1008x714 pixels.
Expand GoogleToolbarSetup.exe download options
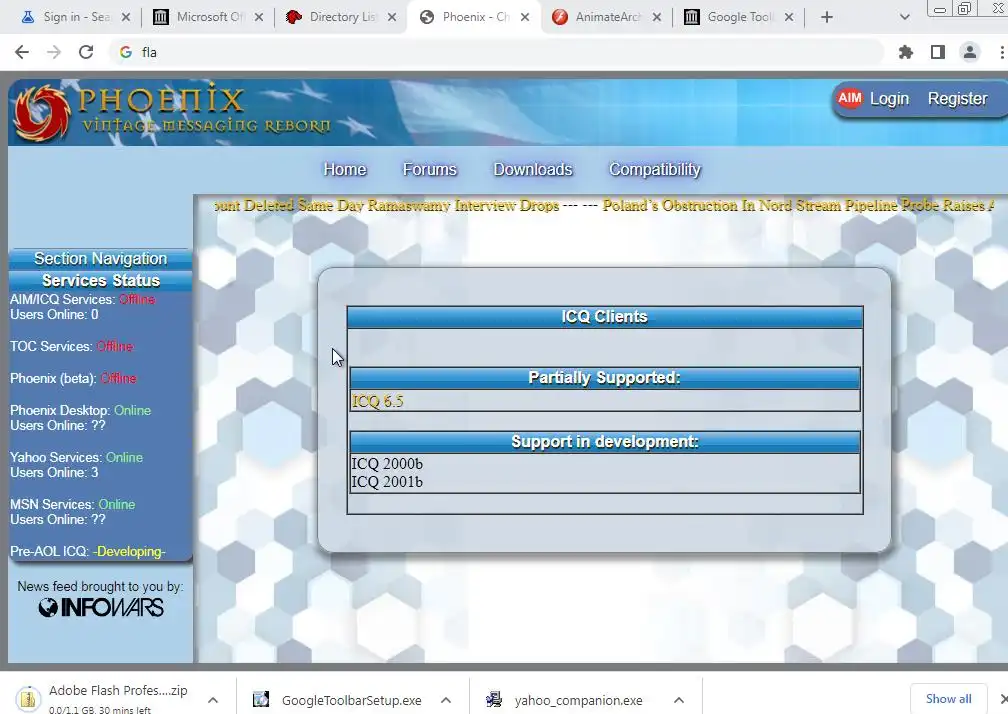(446, 700)
